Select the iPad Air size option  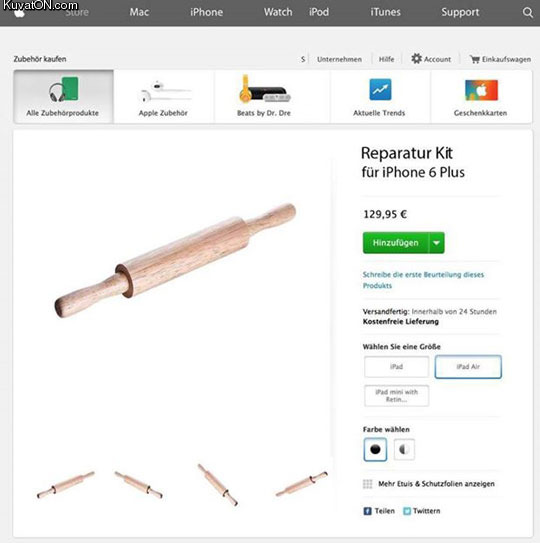(x=468, y=366)
